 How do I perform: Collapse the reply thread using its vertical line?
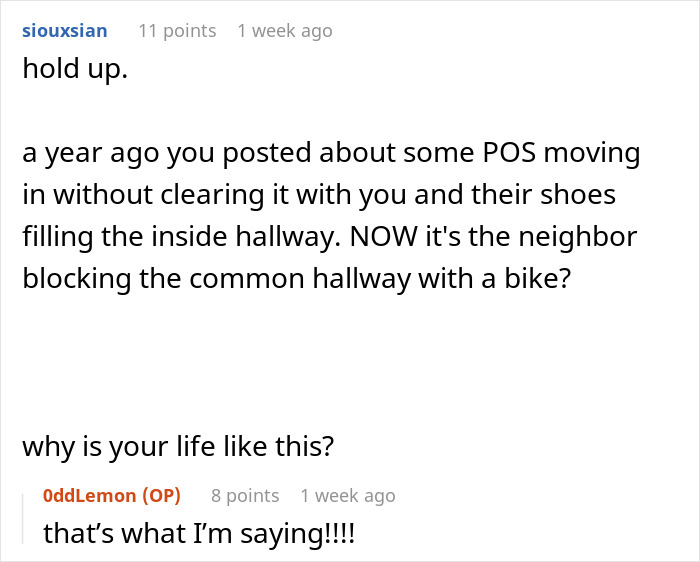pyautogui.click(x=25, y=514)
